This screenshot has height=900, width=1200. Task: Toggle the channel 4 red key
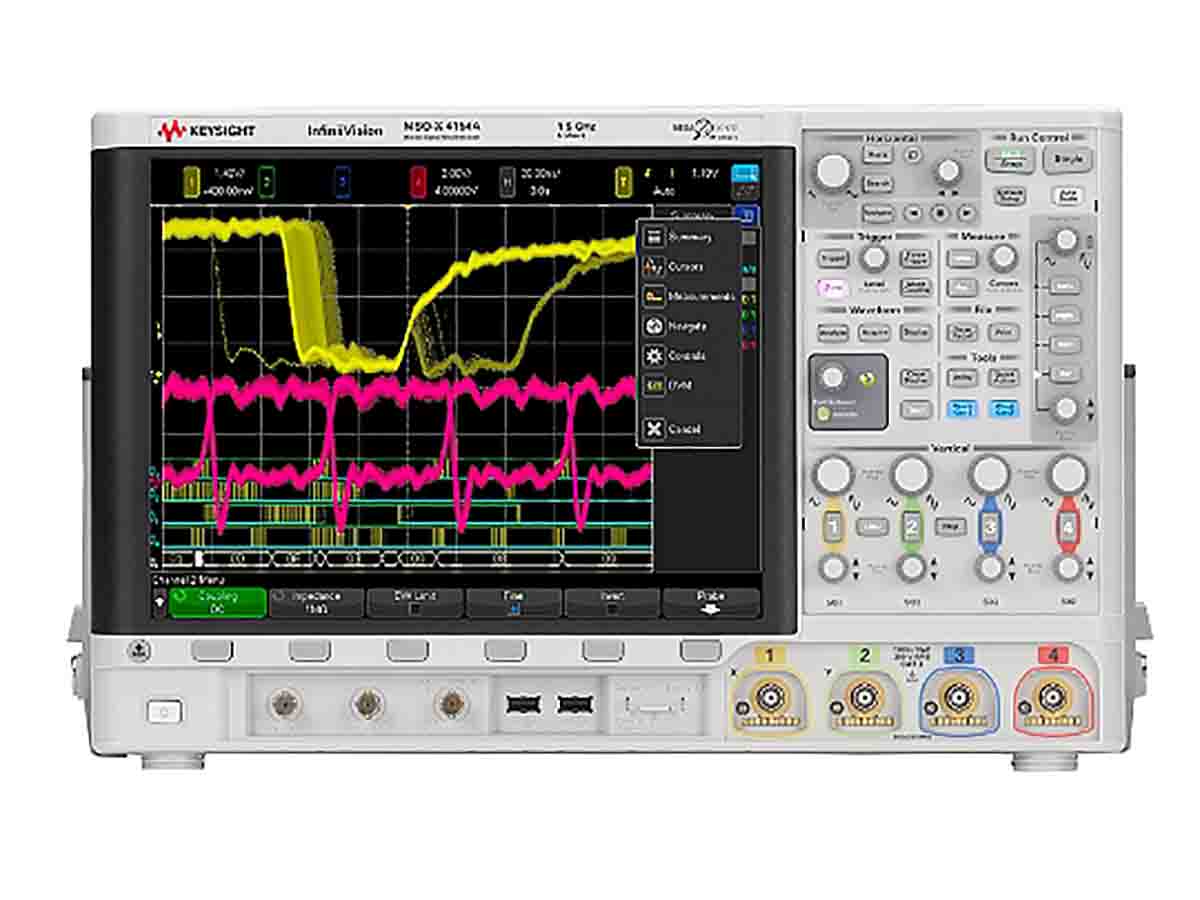point(1069,527)
